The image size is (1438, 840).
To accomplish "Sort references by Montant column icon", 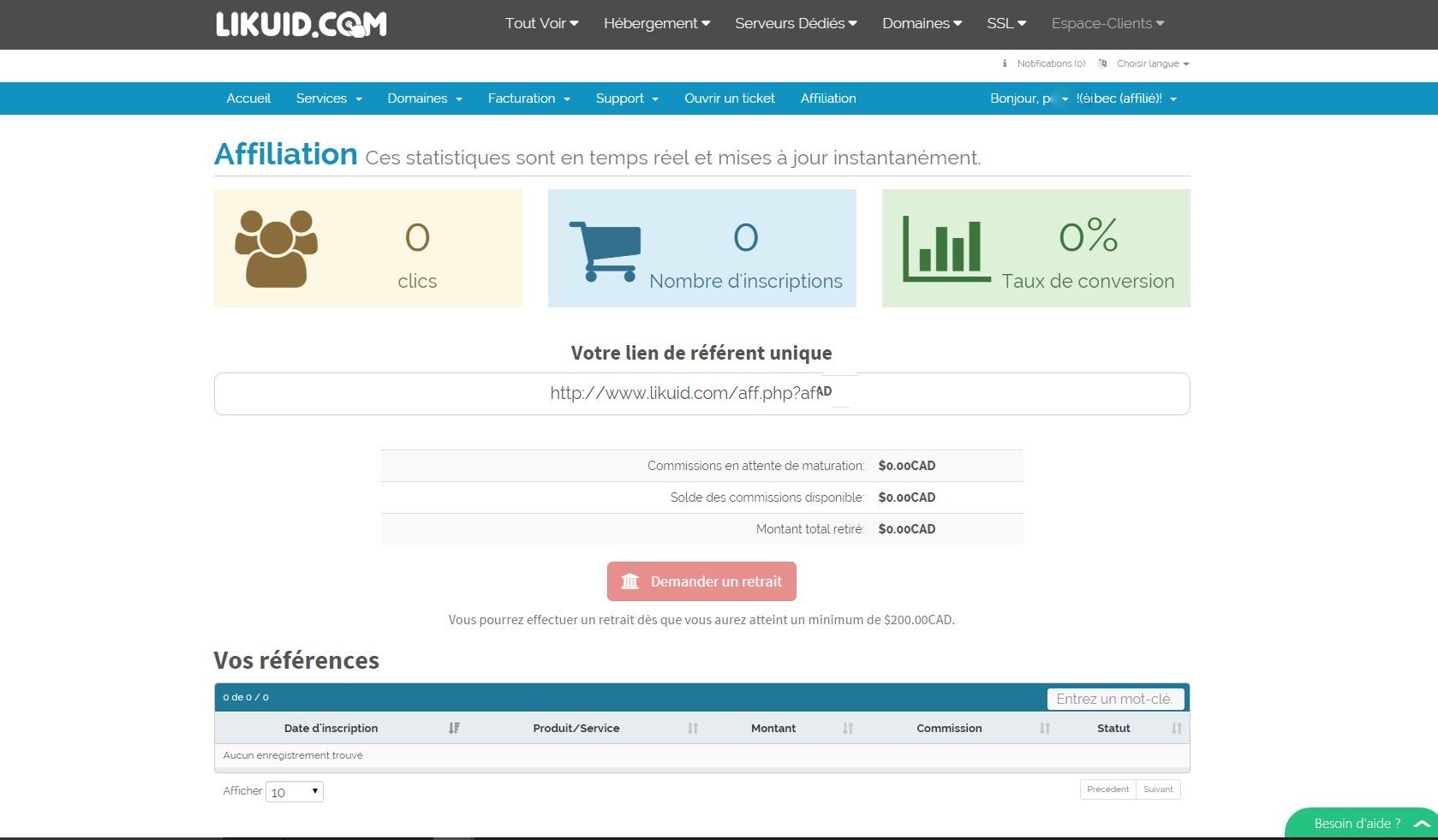I will 848,728.
